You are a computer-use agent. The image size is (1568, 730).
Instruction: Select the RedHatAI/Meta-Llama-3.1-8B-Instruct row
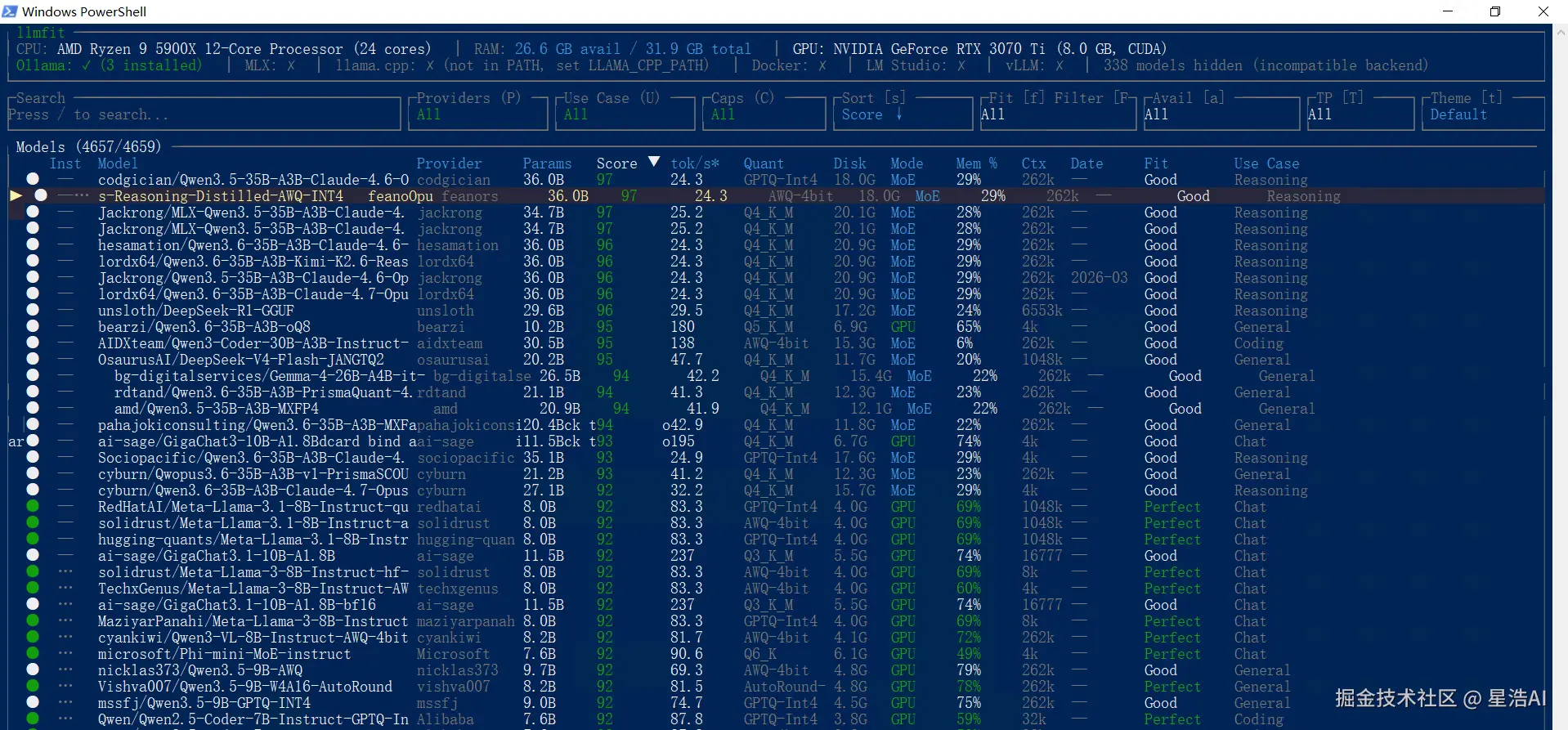pyautogui.click(x=777, y=507)
